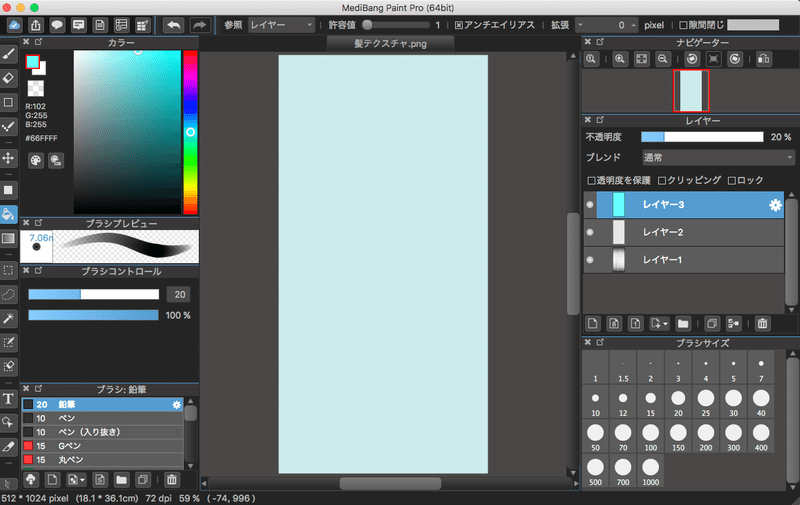The width and height of the screenshot is (800, 505).
Task: Select the rectangular selection tool
Action: pyautogui.click(x=9, y=270)
